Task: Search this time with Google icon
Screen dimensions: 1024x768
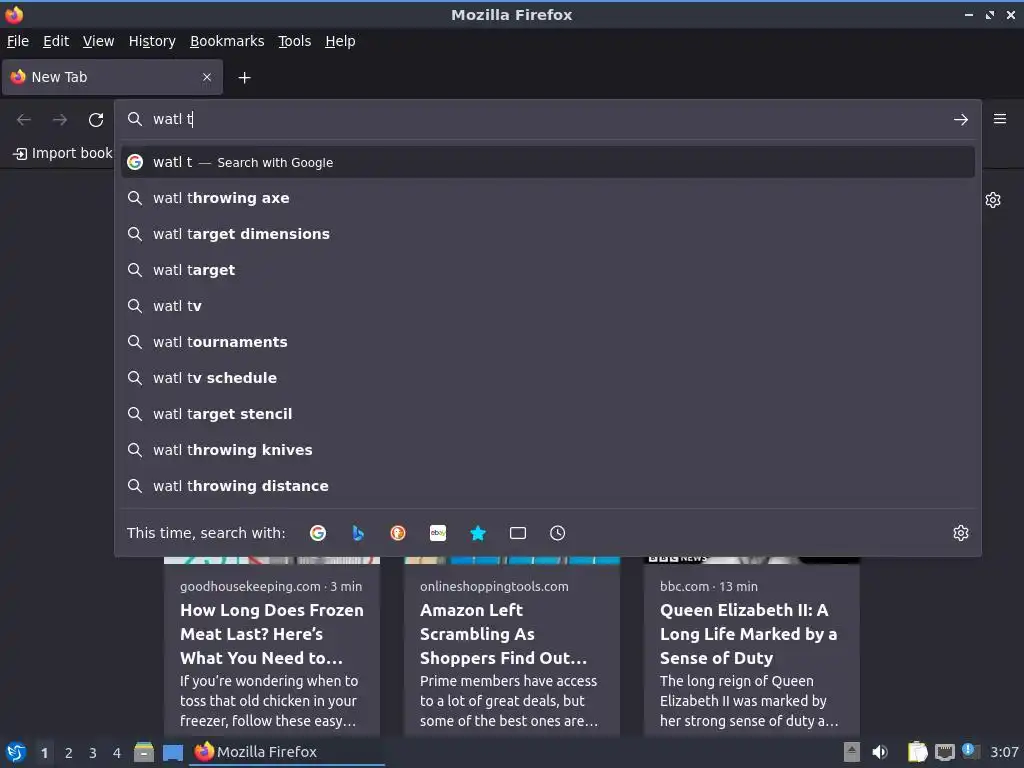Action: 318,533
